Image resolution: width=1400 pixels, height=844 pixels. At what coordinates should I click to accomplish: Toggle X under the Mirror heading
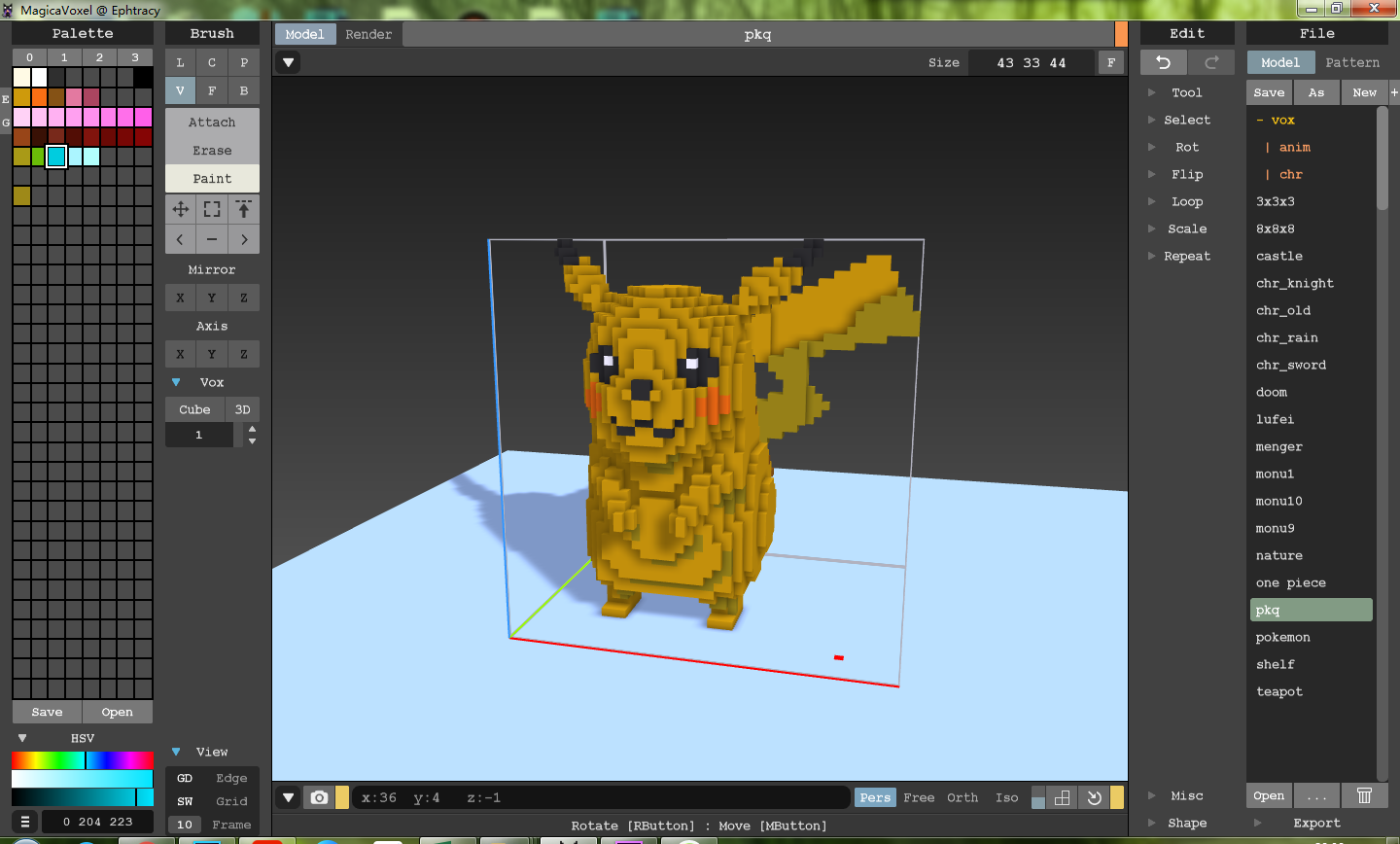pos(180,298)
